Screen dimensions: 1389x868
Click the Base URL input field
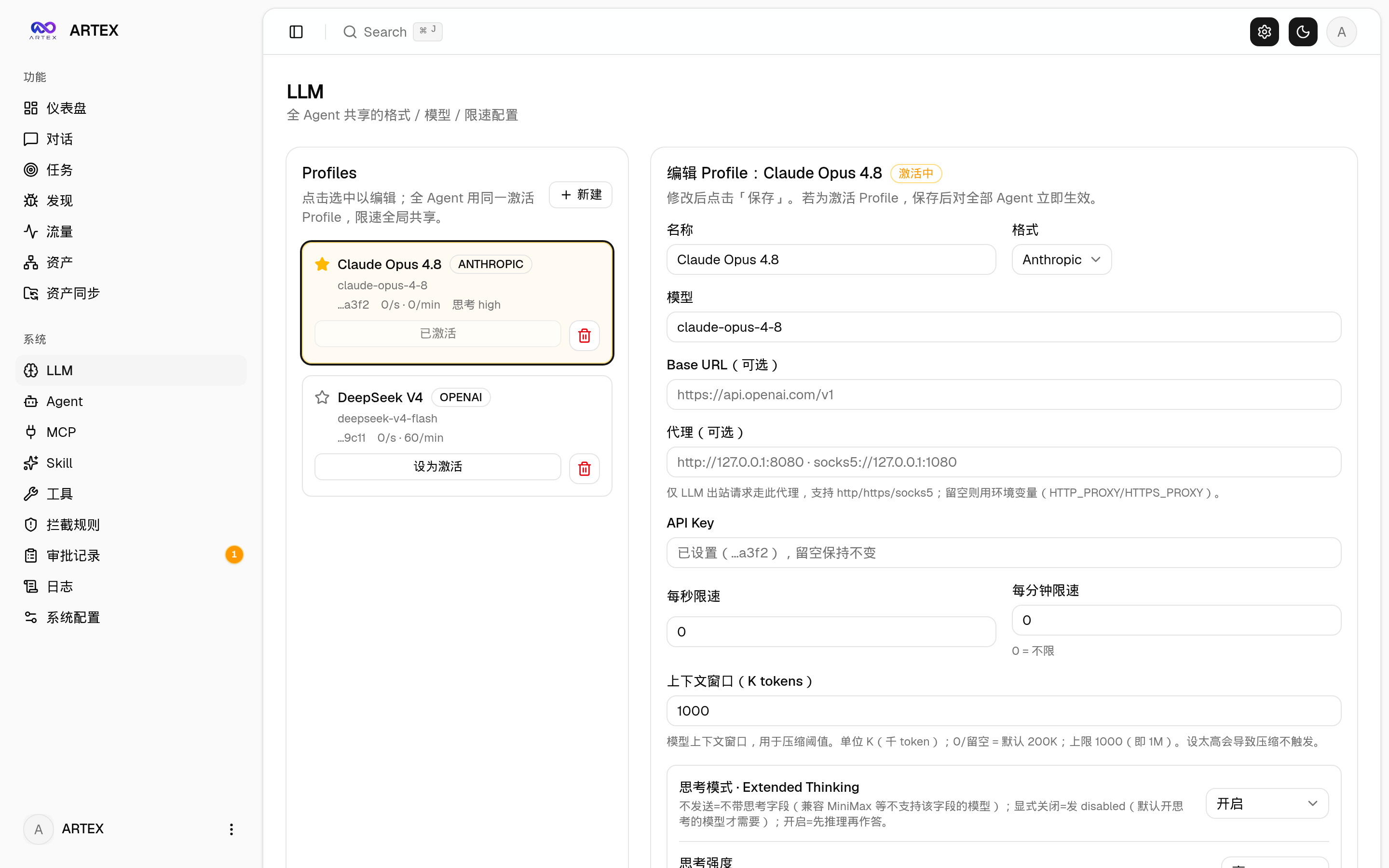(x=1004, y=394)
